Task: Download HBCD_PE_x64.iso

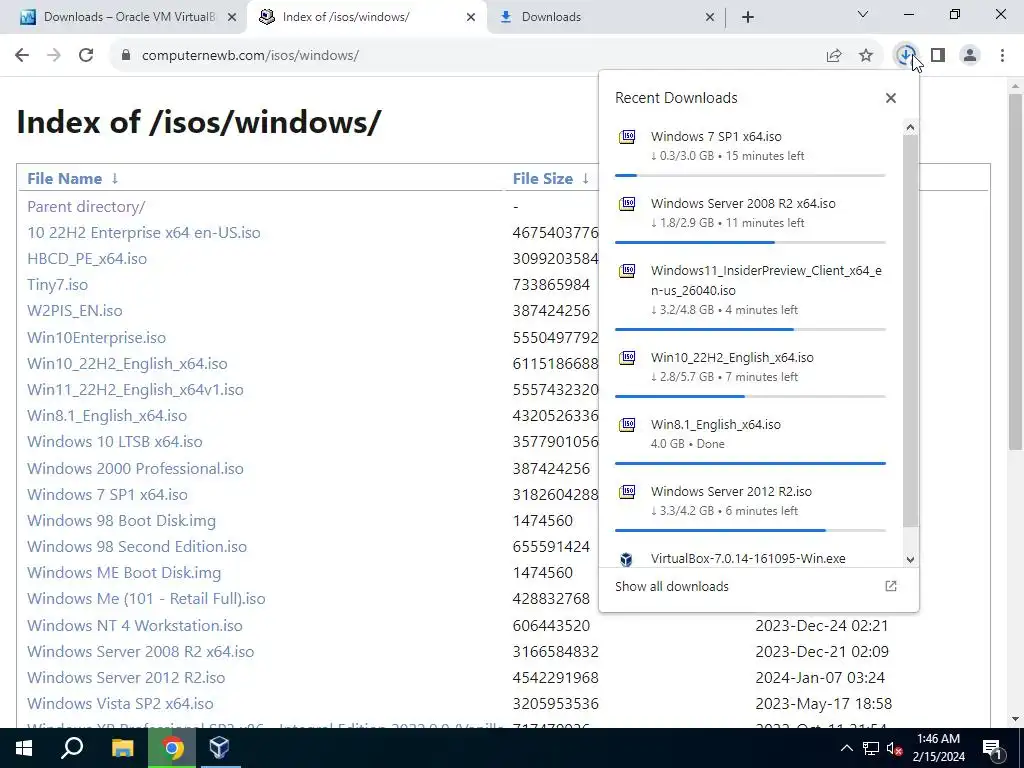Action: click(x=87, y=259)
